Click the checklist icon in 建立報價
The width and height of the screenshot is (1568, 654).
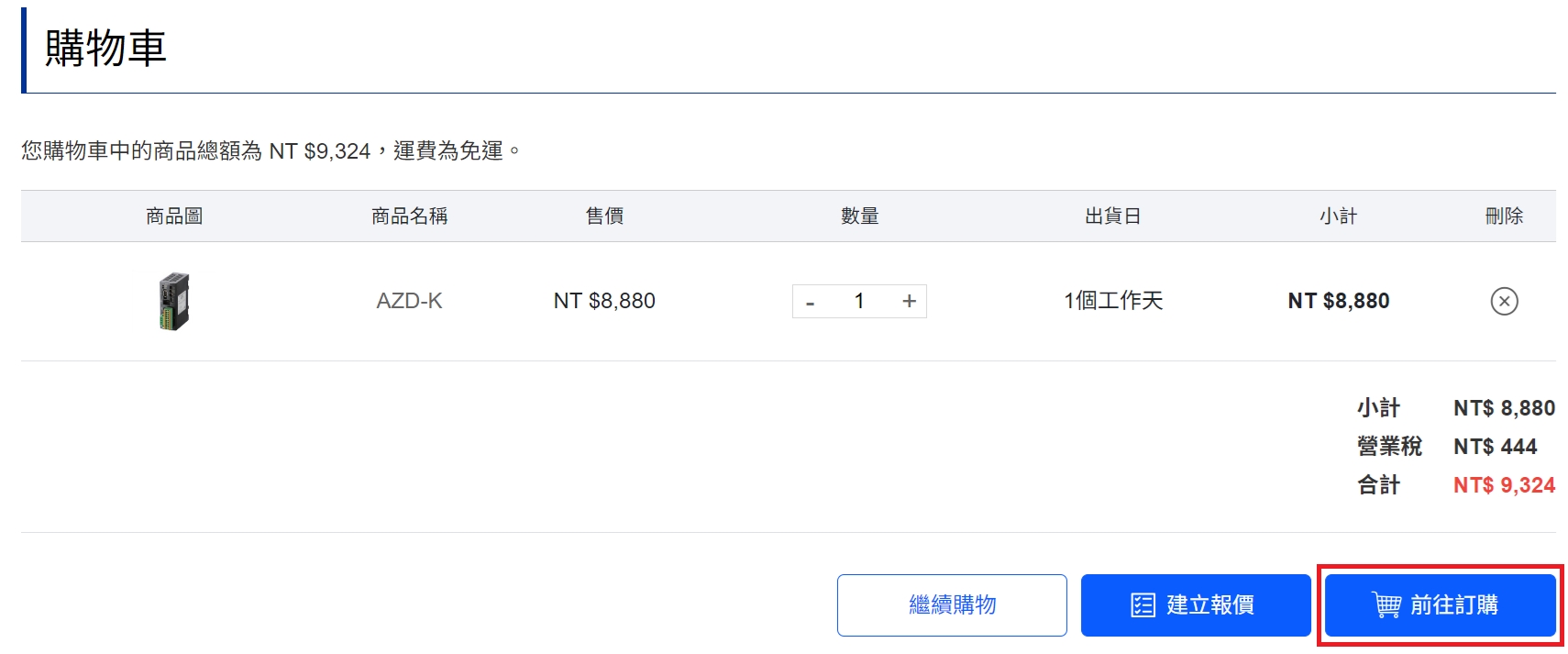tap(1143, 605)
